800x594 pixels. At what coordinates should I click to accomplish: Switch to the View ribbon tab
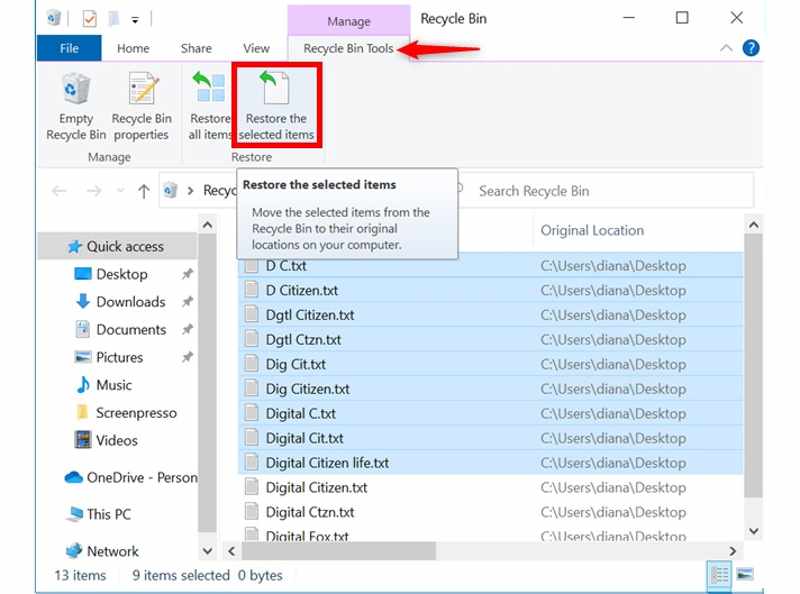pyautogui.click(x=256, y=48)
